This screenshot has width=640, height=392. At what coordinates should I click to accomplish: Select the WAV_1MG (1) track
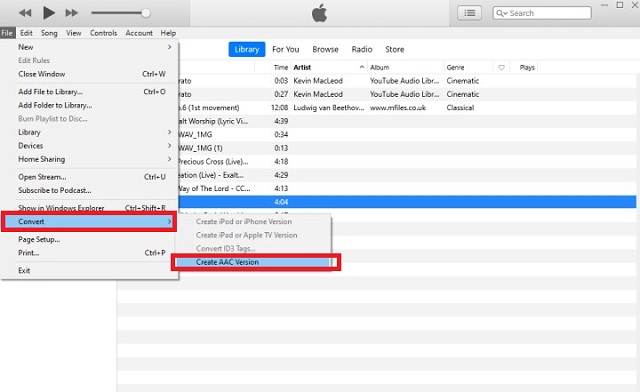407,148
